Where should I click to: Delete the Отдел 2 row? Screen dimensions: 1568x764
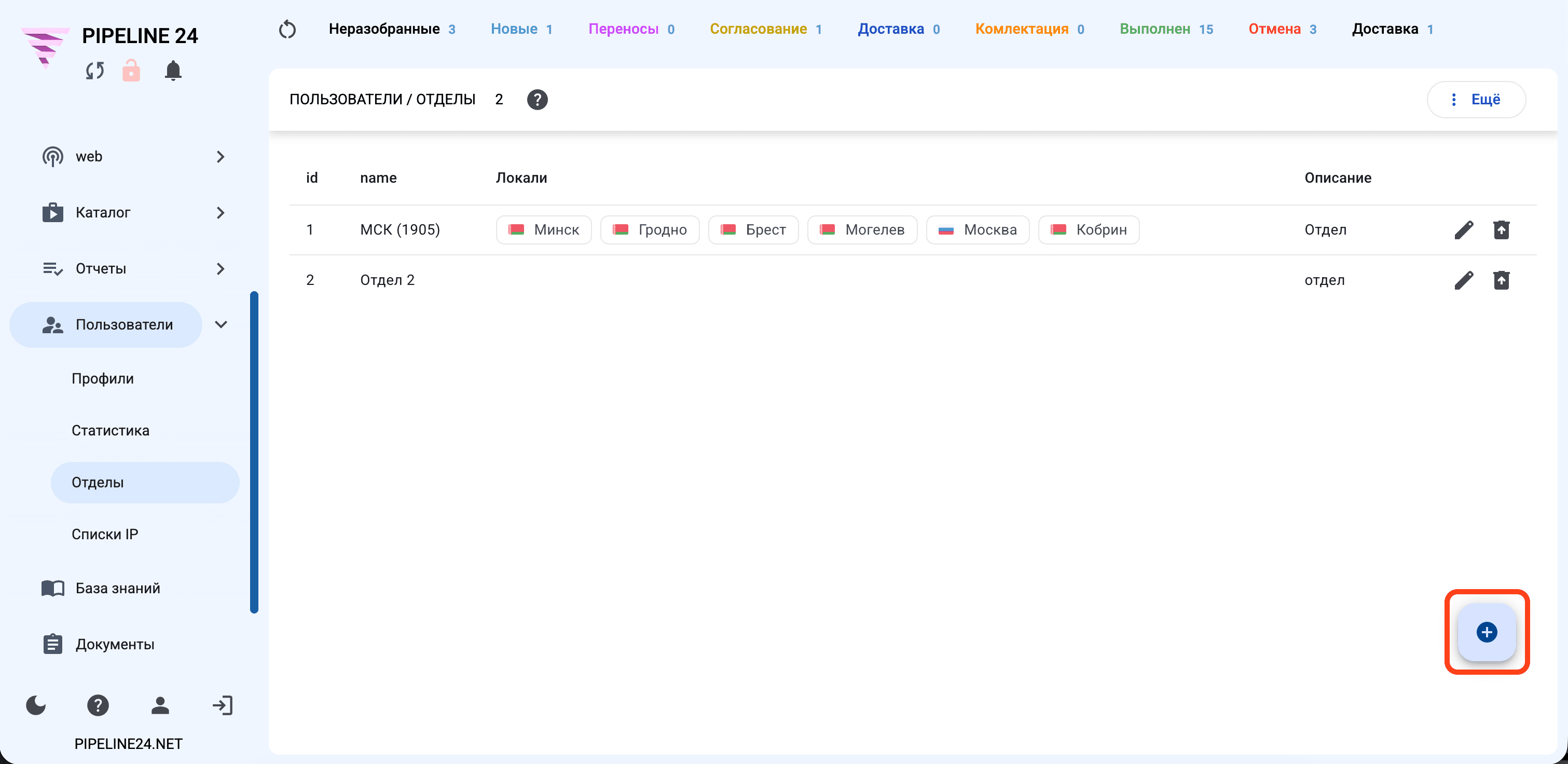coord(1502,280)
